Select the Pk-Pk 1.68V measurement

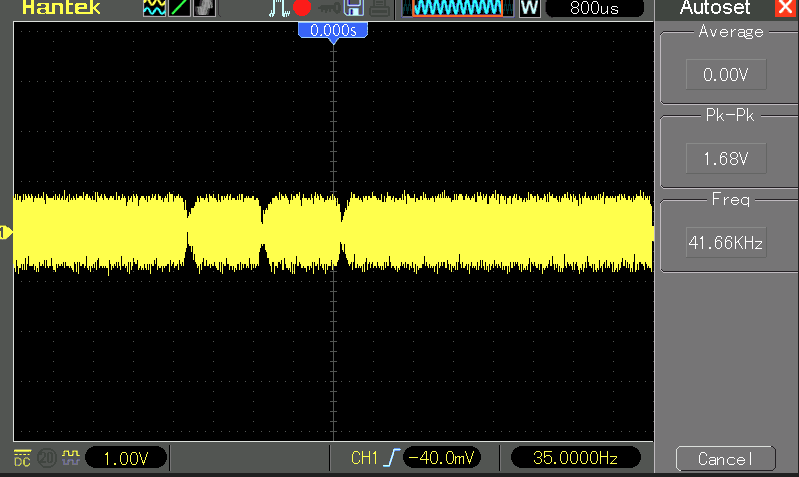click(726, 158)
